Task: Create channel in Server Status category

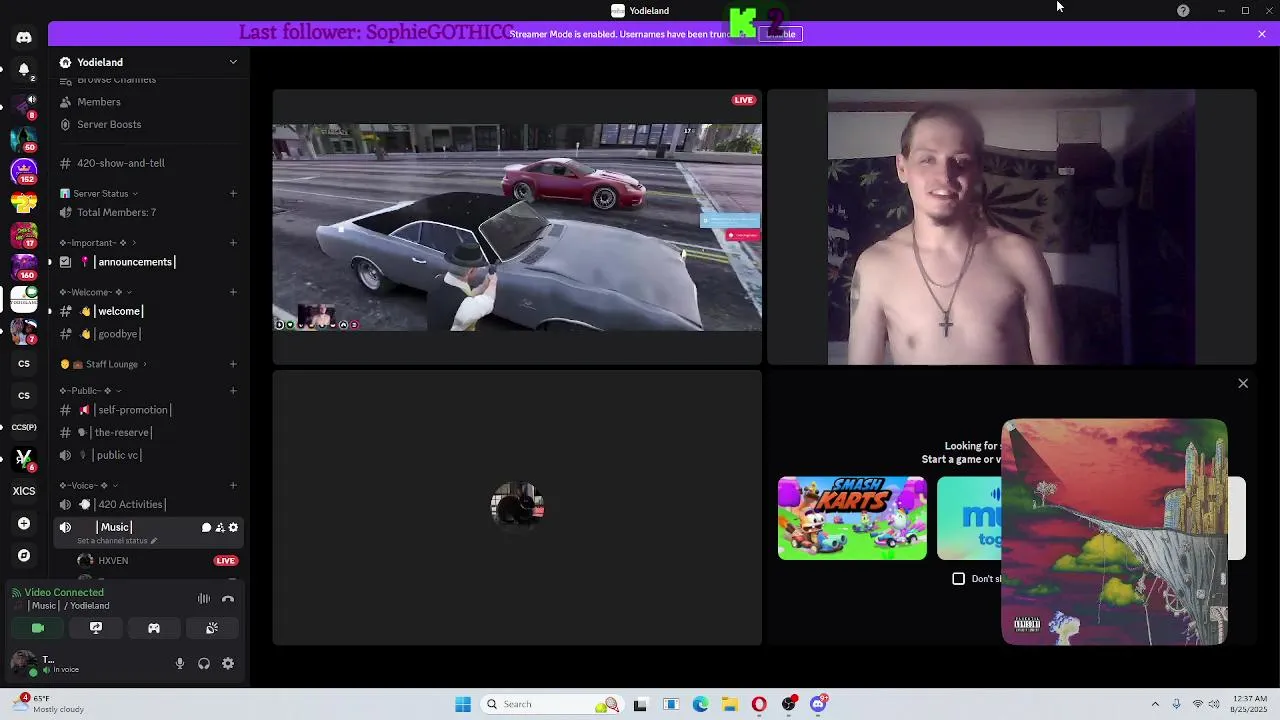Action: click(x=233, y=193)
